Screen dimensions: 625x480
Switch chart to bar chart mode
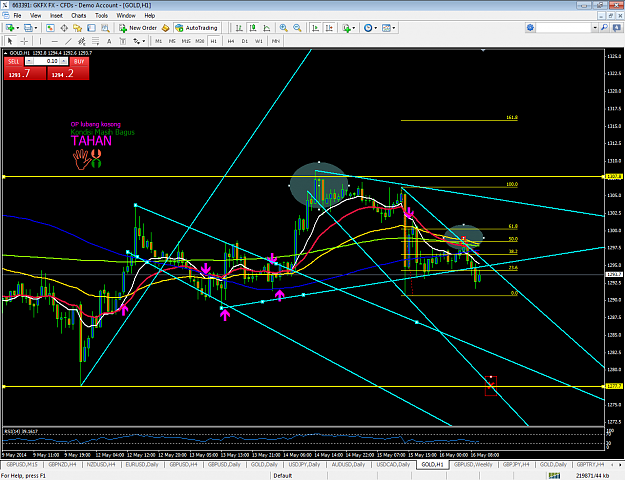(239, 28)
